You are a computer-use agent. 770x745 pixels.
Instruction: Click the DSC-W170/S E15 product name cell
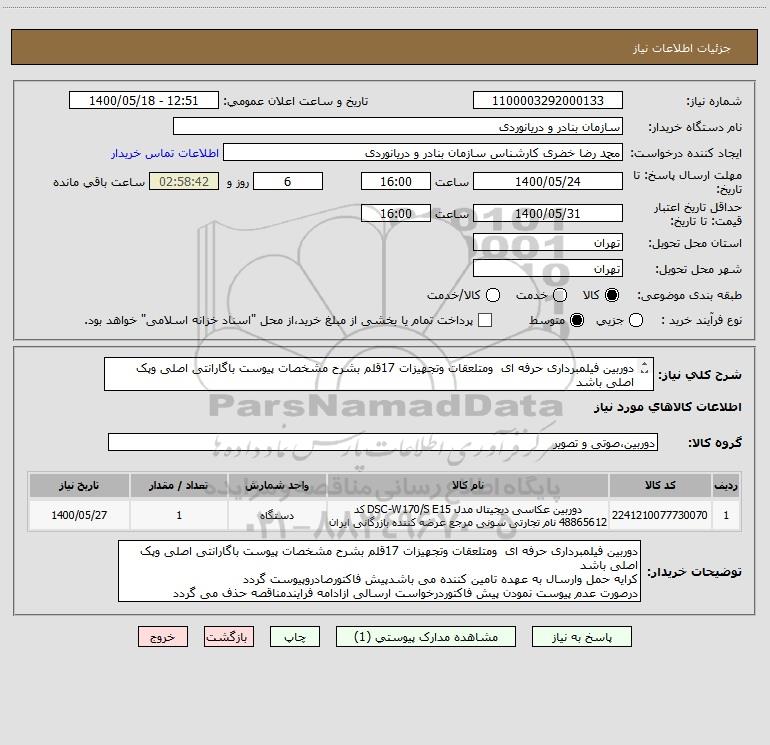tap(468, 515)
